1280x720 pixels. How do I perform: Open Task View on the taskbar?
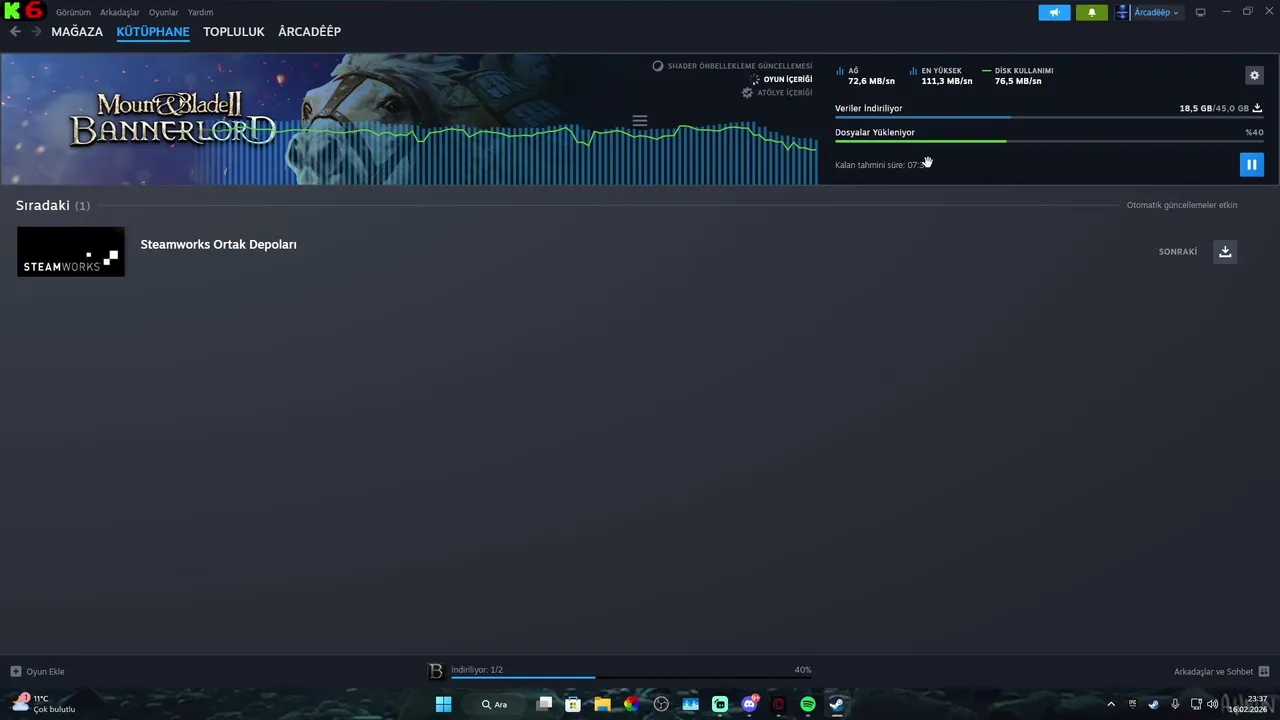[544, 704]
